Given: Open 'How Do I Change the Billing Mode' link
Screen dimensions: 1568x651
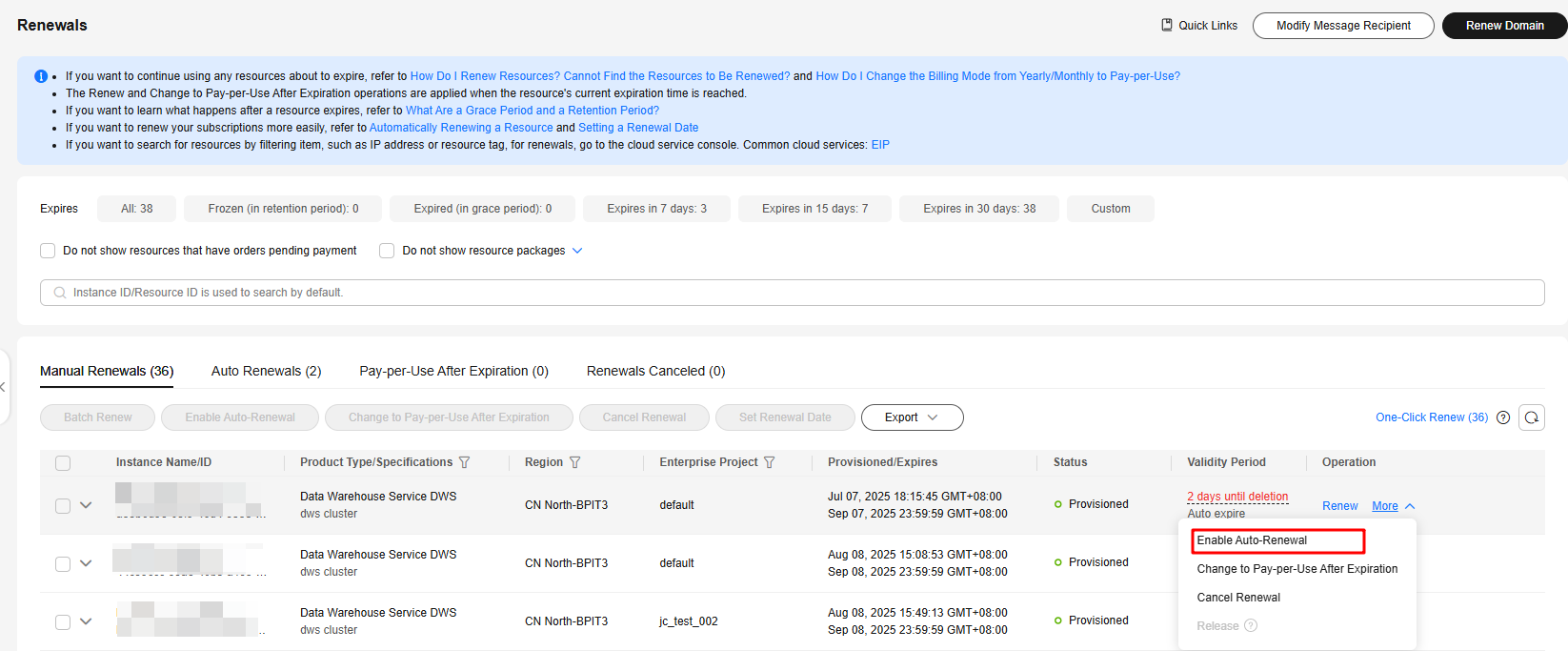Looking at the screenshot, I should 997,76.
